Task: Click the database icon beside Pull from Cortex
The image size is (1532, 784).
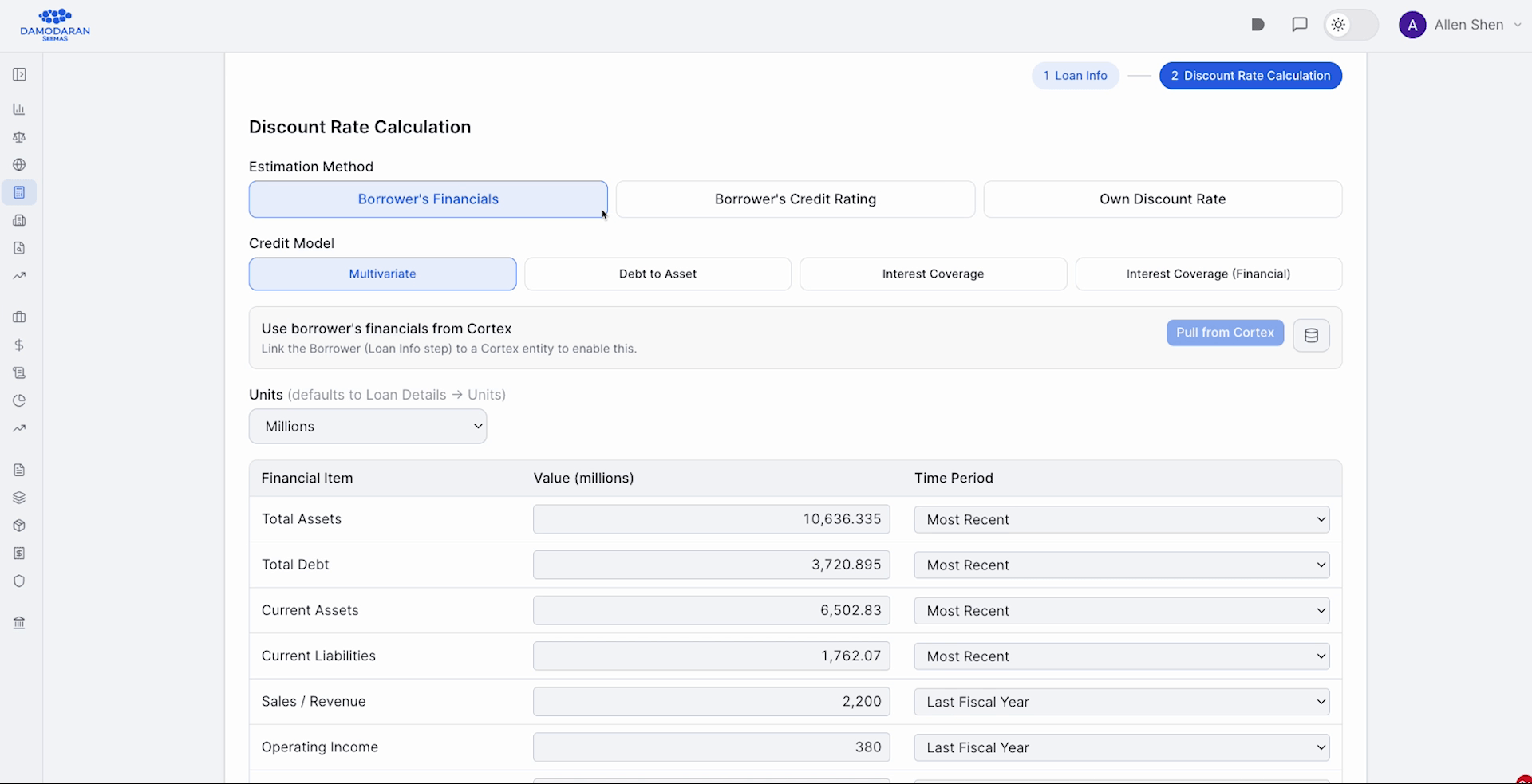Action: (1311, 336)
